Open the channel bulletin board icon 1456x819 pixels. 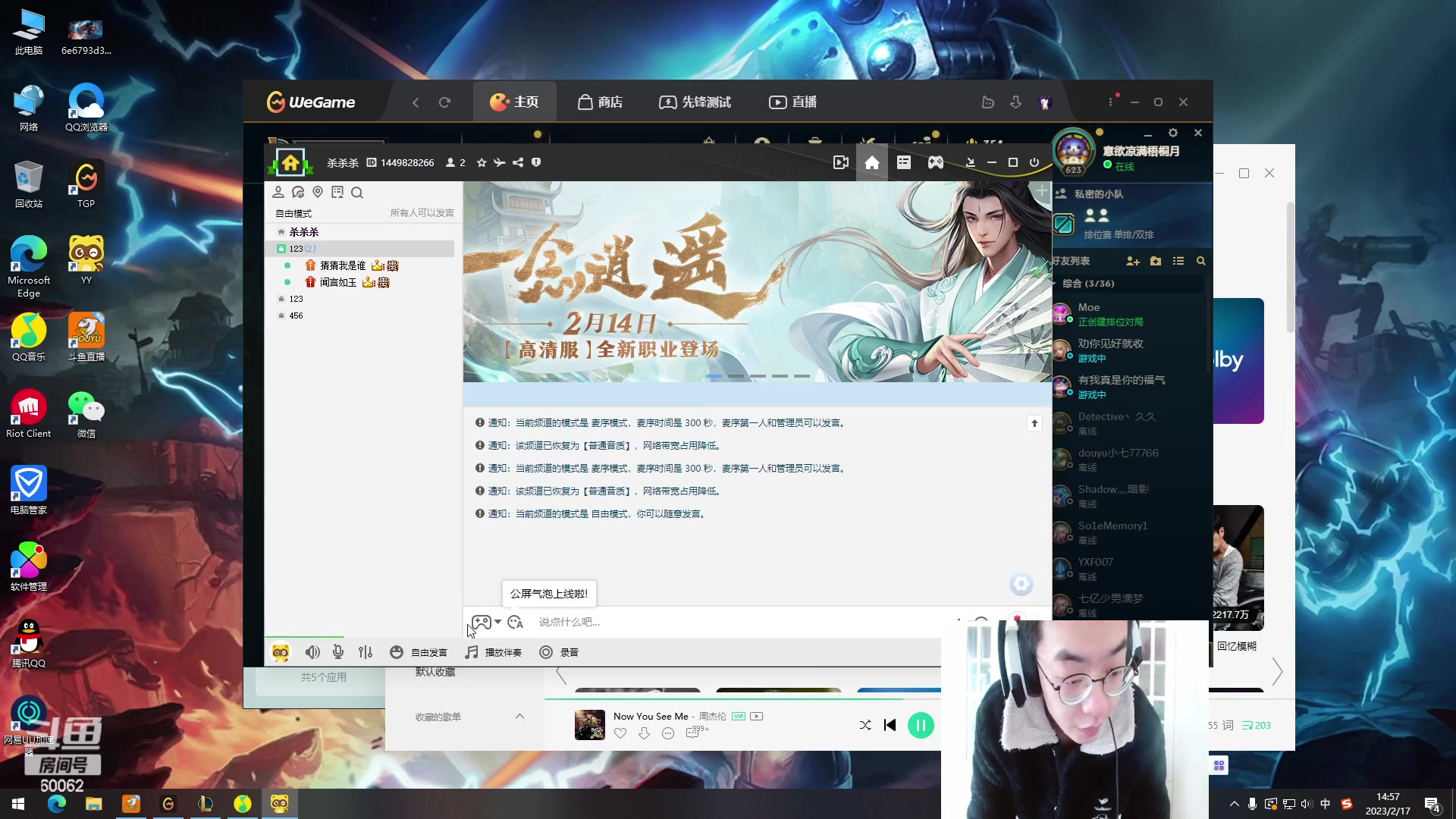(x=337, y=193)
